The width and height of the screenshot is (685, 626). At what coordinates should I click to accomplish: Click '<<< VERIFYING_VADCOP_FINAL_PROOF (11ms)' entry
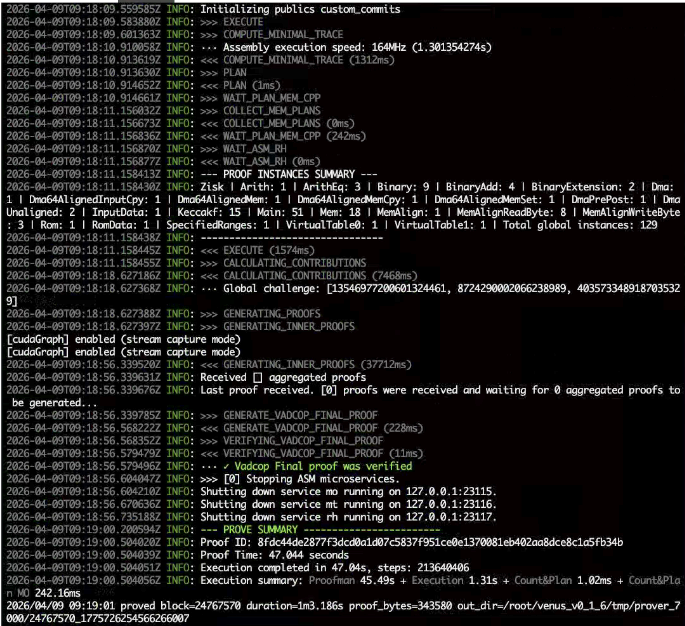coord(311,453)
